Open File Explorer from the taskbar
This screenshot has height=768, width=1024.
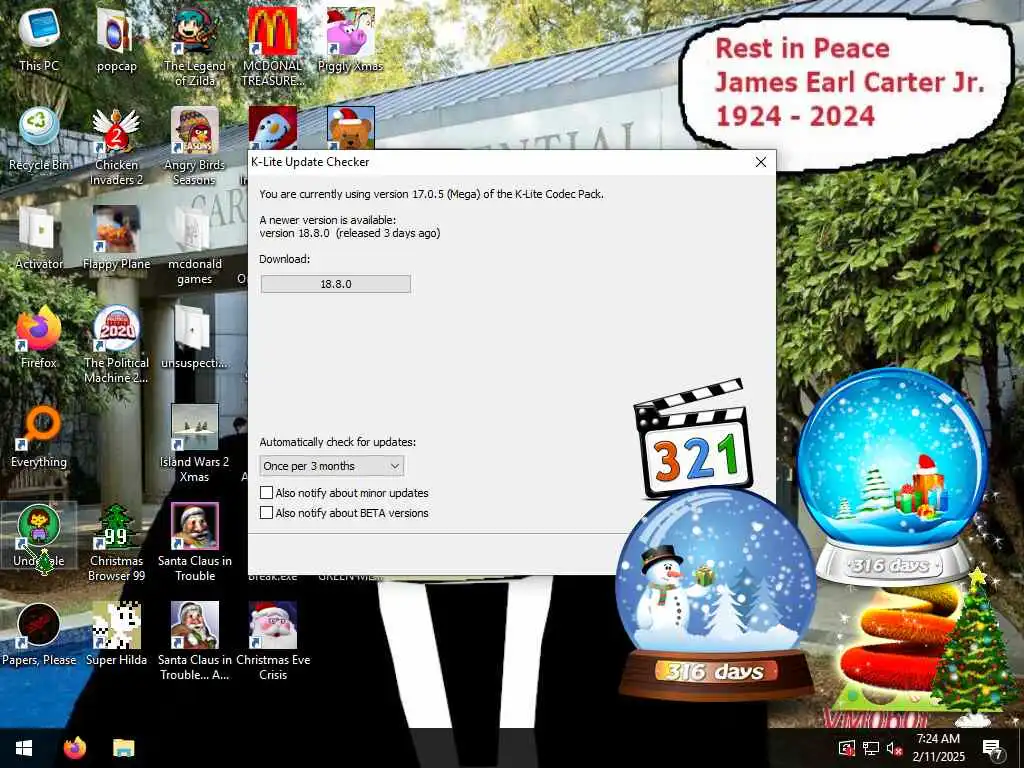(123, 748)
